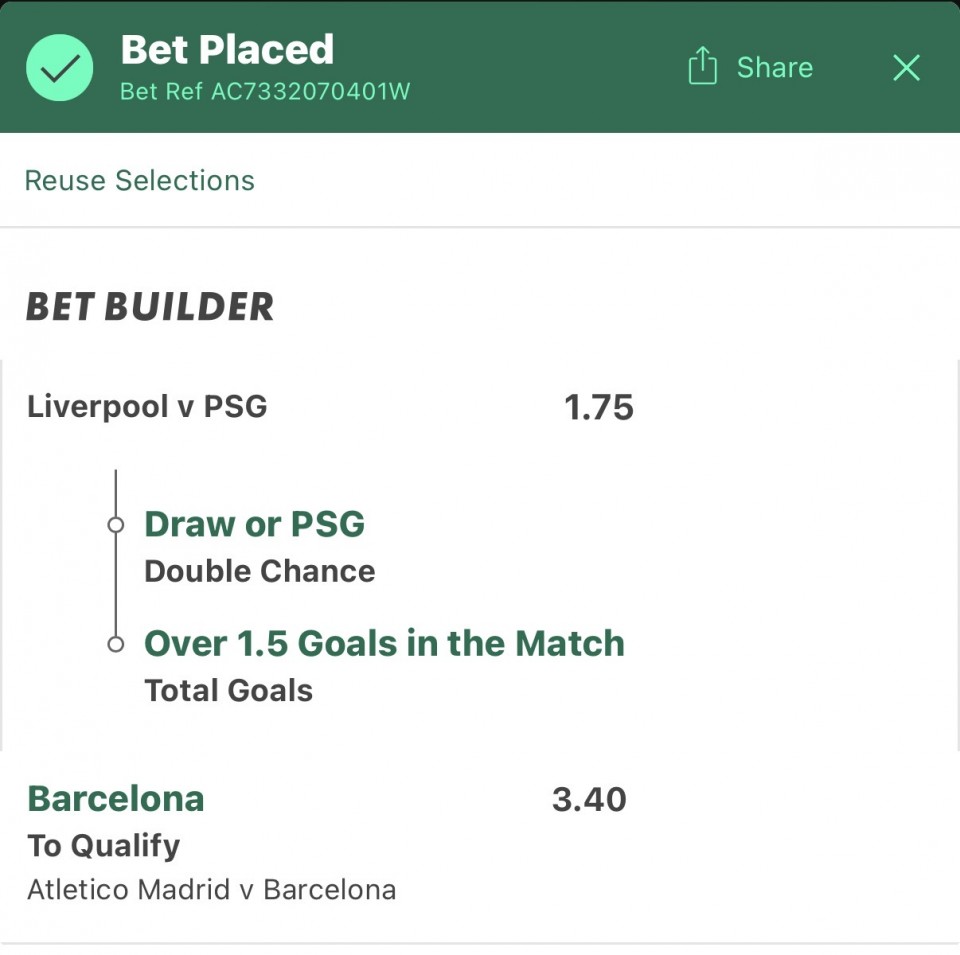Click the circle marker beside Draw or PSG
The image size is (960, 955).
[x=116, y=524]
